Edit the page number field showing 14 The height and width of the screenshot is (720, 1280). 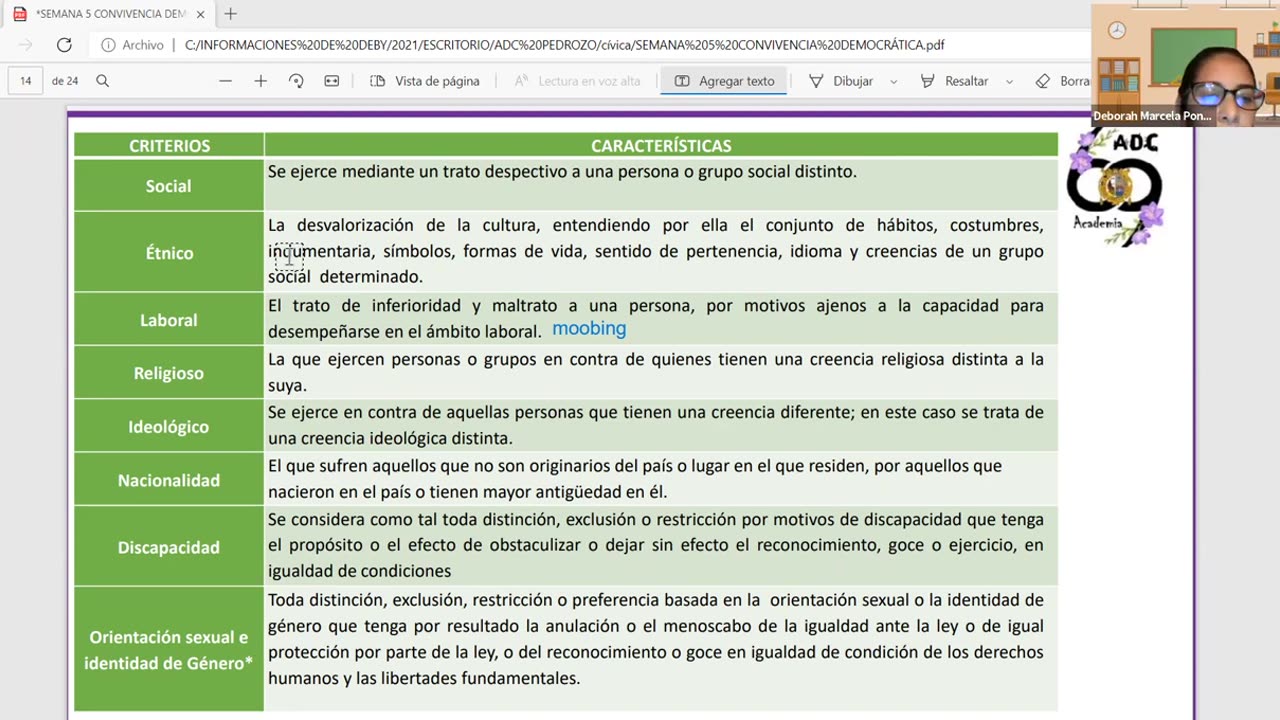26,81
